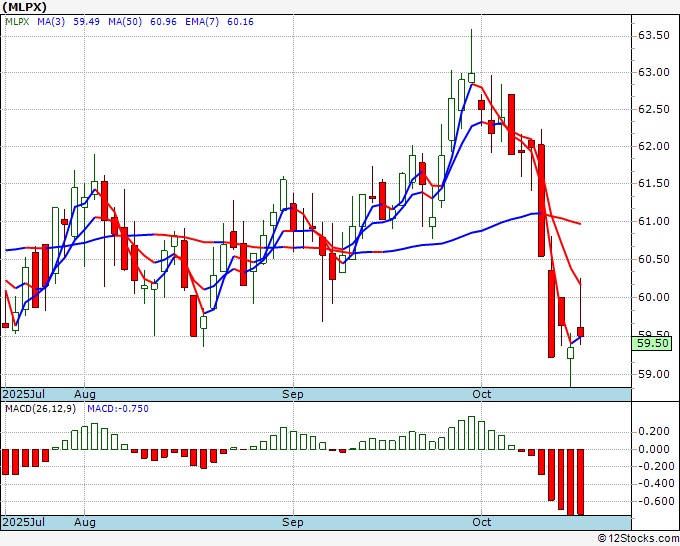
Task: Click the MA(3) legend label
Action: pos(51,22)
